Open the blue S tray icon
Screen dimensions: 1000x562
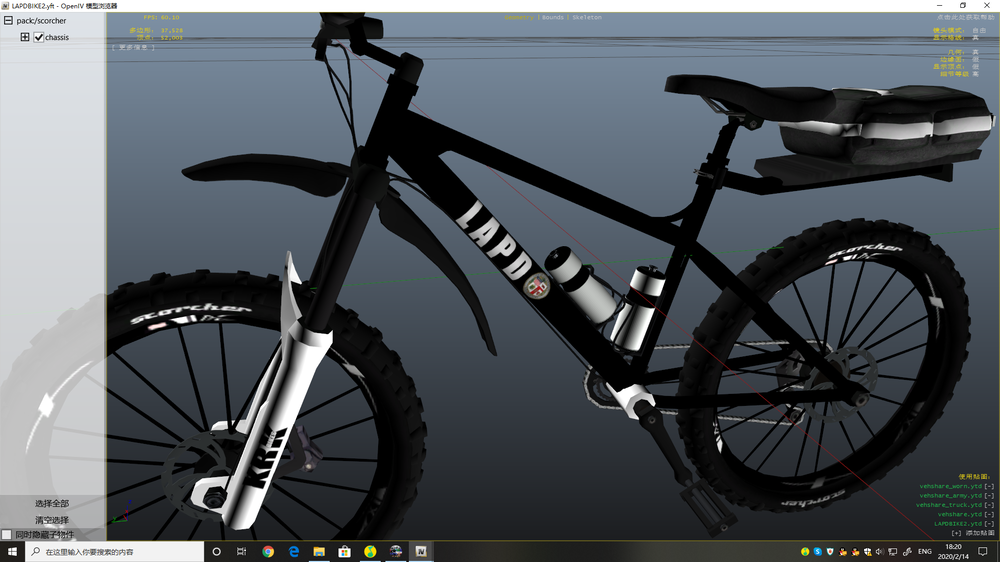(818, 552)
